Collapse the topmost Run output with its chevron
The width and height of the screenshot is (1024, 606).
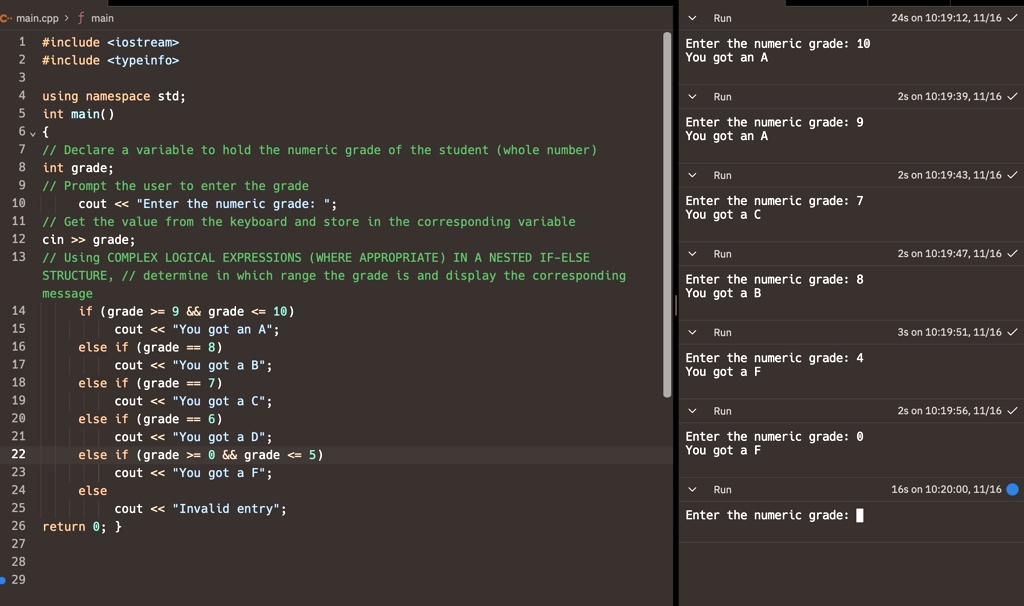click(x=693, y=18)
